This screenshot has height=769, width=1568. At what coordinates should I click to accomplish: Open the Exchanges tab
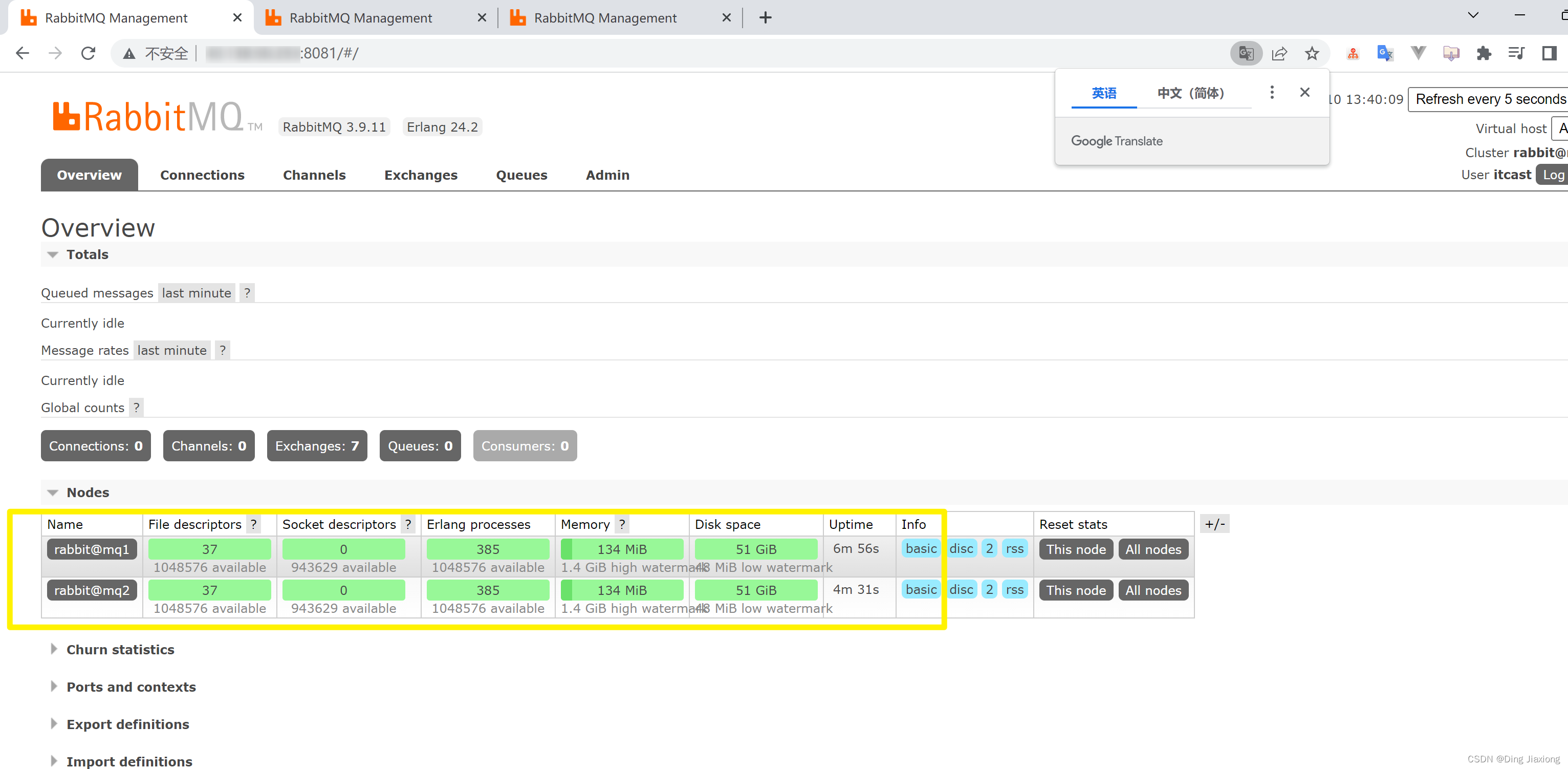[421, 175]
